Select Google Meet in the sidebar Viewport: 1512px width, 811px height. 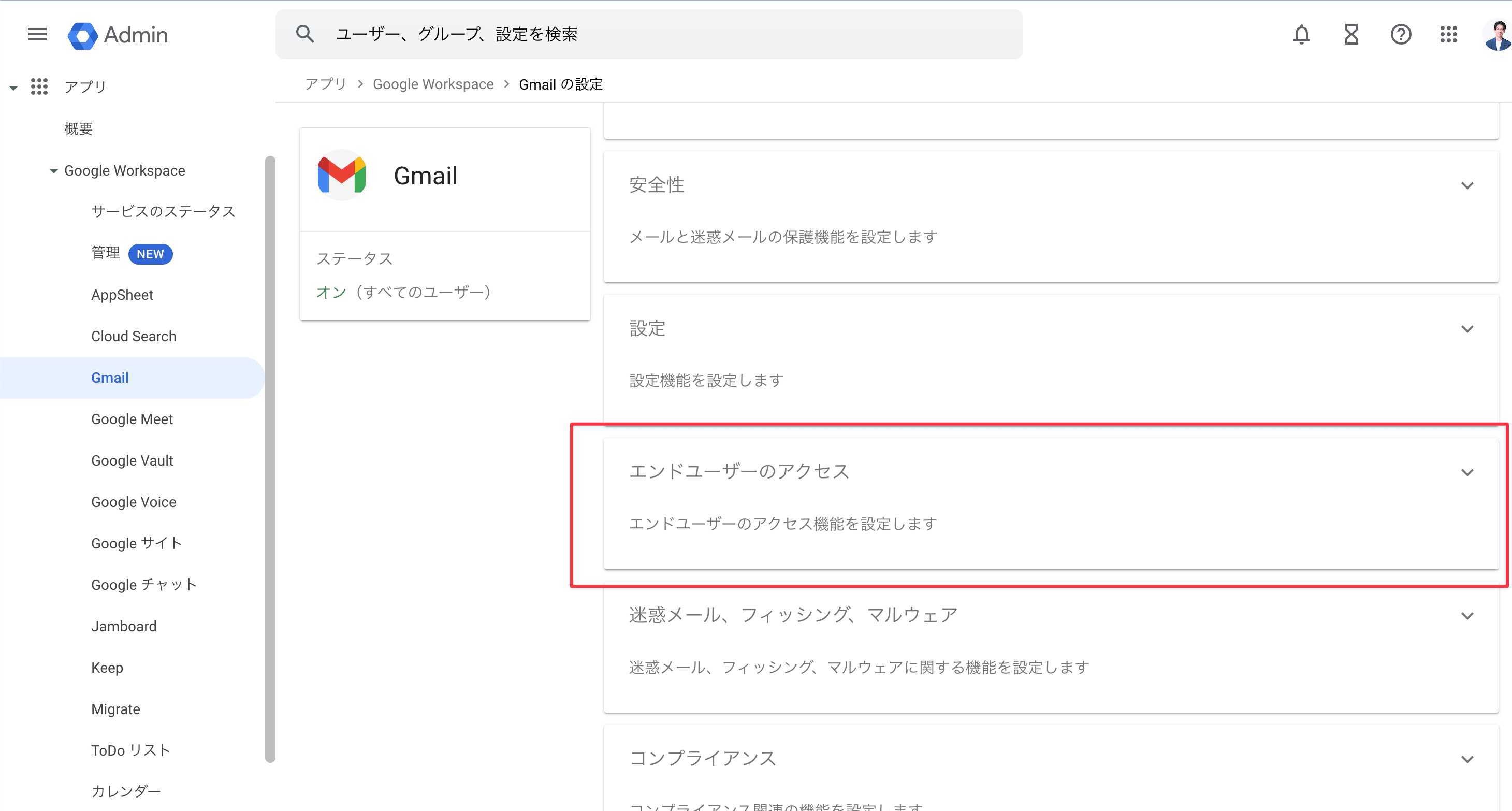[x=132, y=419]
